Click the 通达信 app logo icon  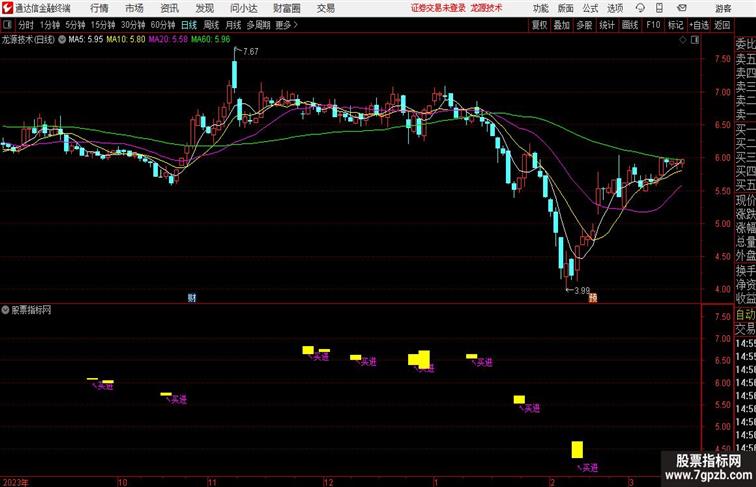(7, 8)
